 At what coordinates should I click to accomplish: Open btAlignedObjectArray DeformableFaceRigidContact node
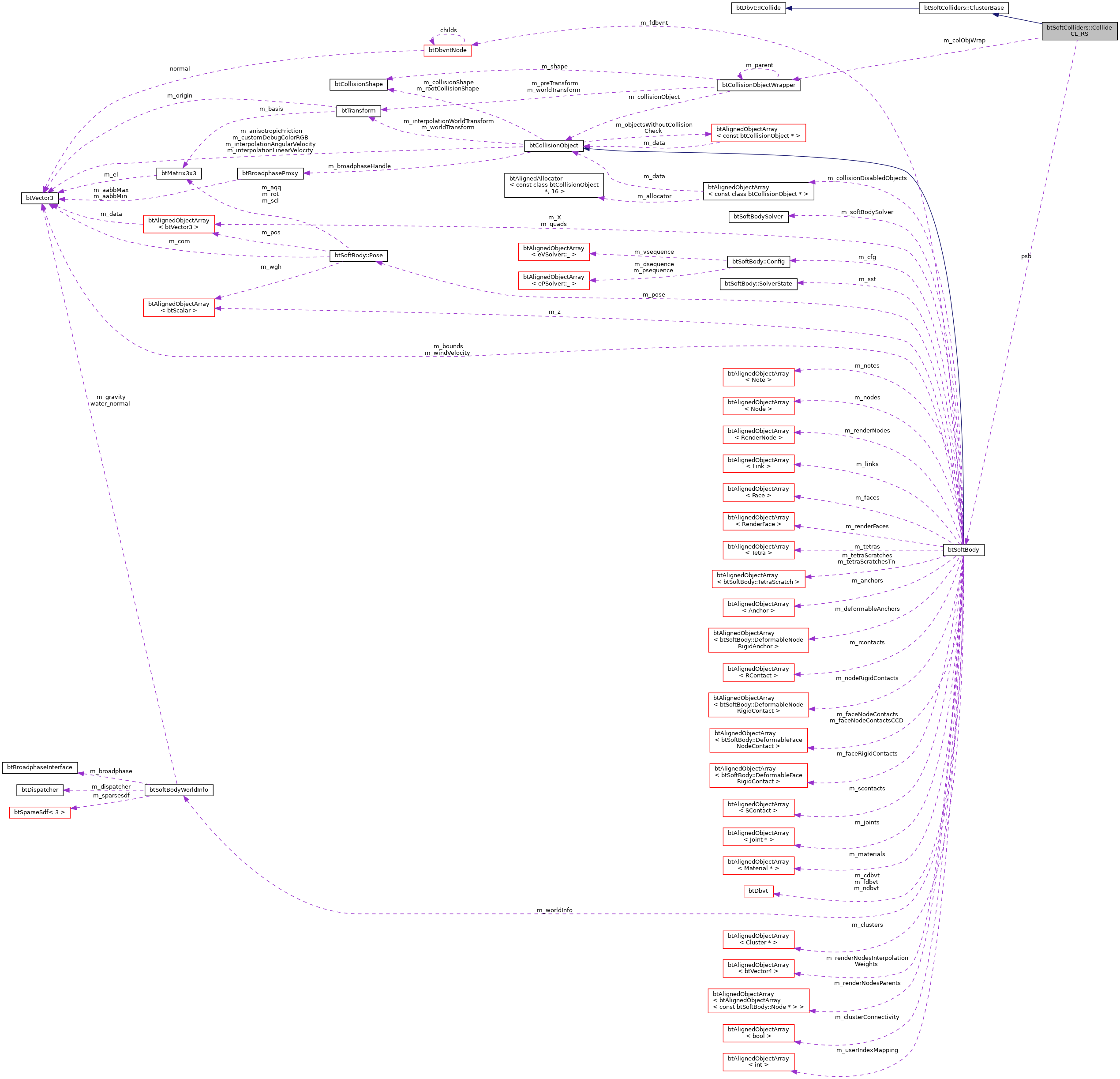tap(758, 775)
